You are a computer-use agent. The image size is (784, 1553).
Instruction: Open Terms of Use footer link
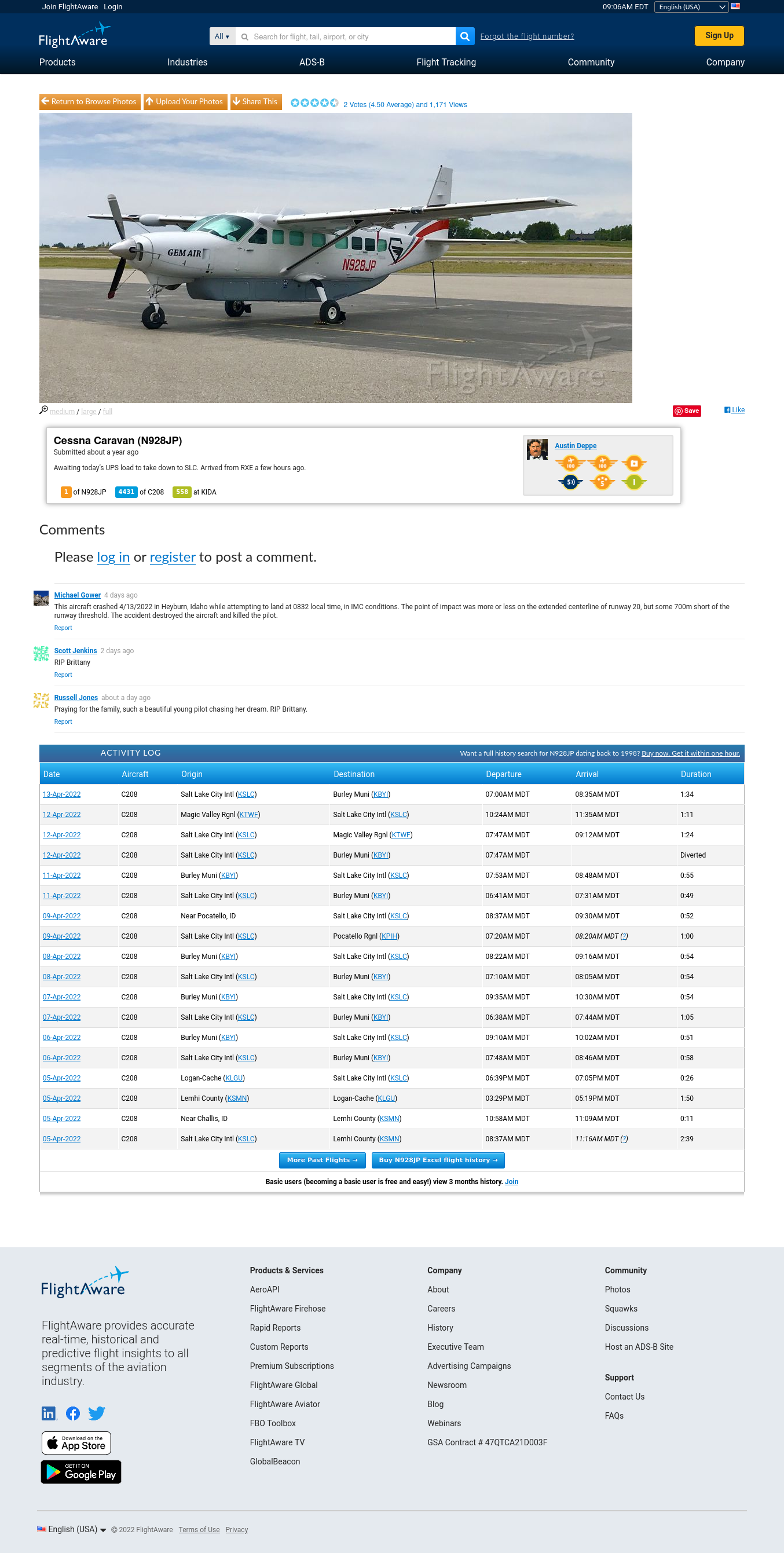[x=199, y=1529]
